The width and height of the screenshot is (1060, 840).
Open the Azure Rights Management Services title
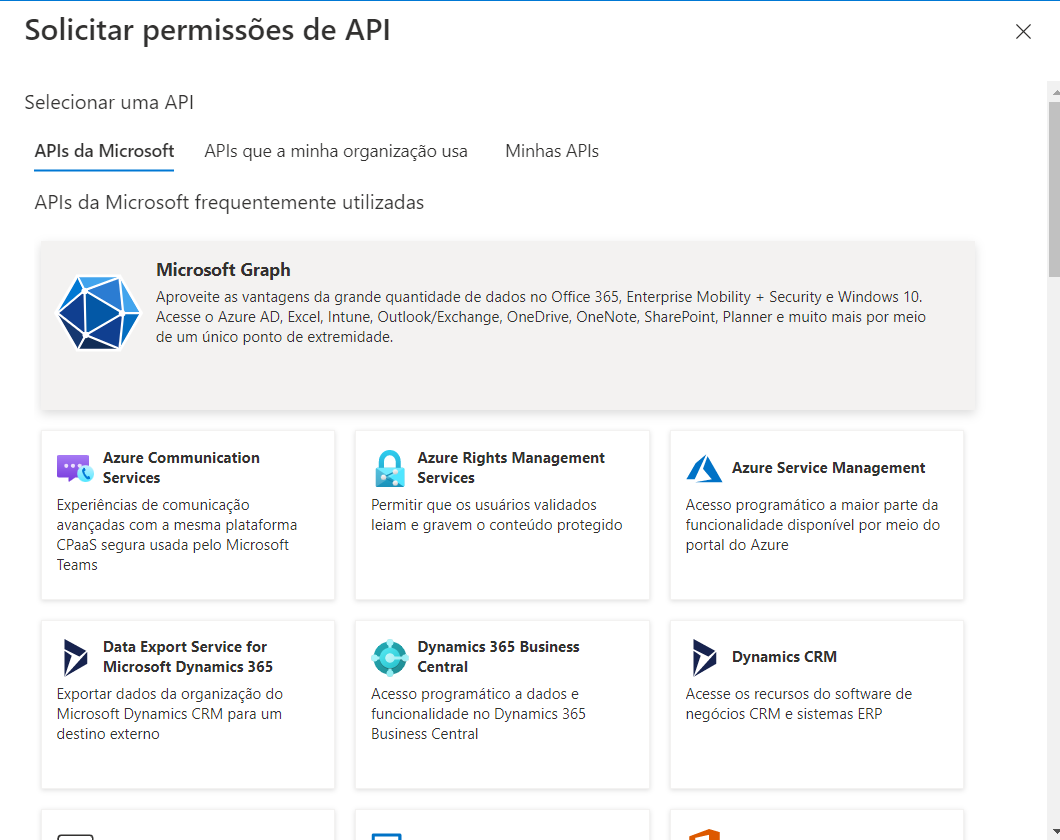point(510,468)
